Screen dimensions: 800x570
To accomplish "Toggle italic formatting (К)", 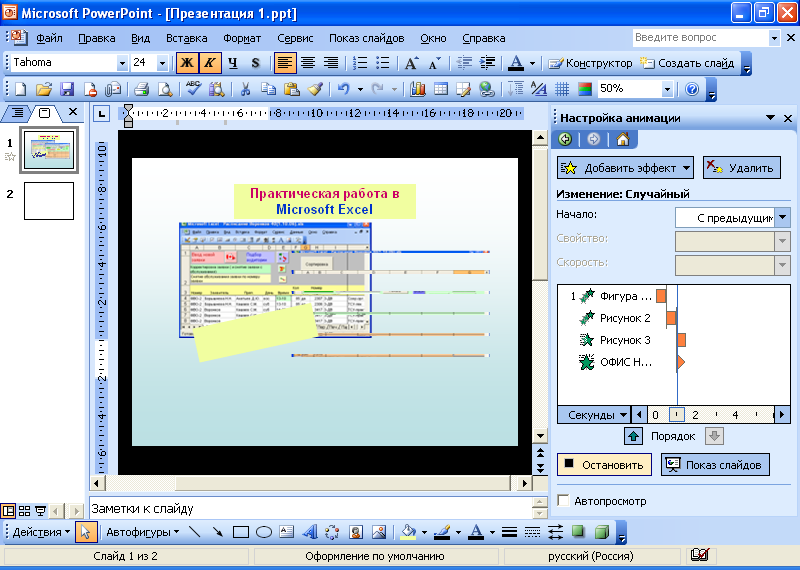I will pyautogui.click(x=209, y=63).
